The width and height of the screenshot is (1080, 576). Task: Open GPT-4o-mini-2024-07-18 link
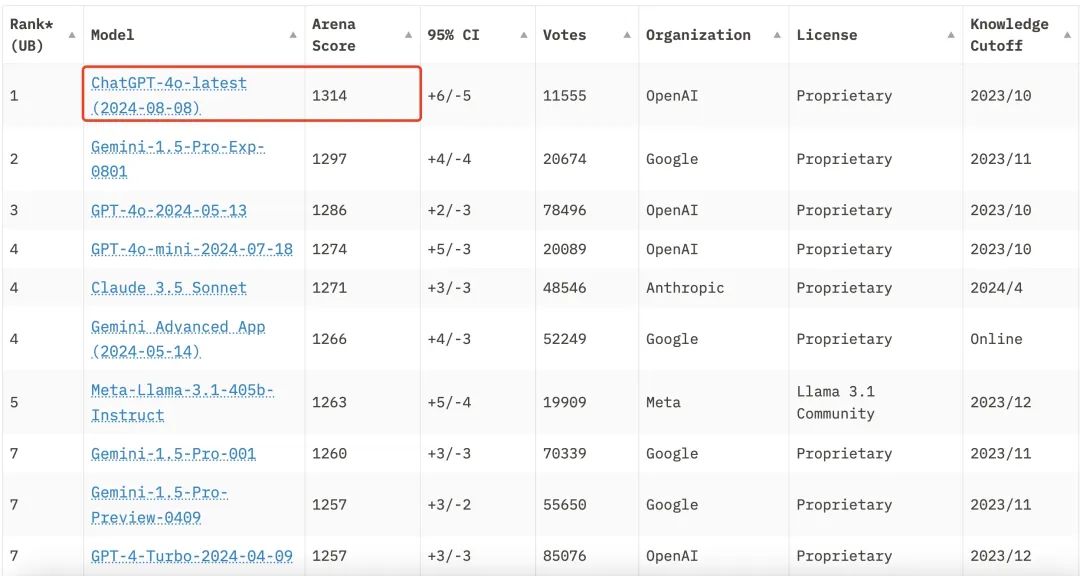click(191, 249)
